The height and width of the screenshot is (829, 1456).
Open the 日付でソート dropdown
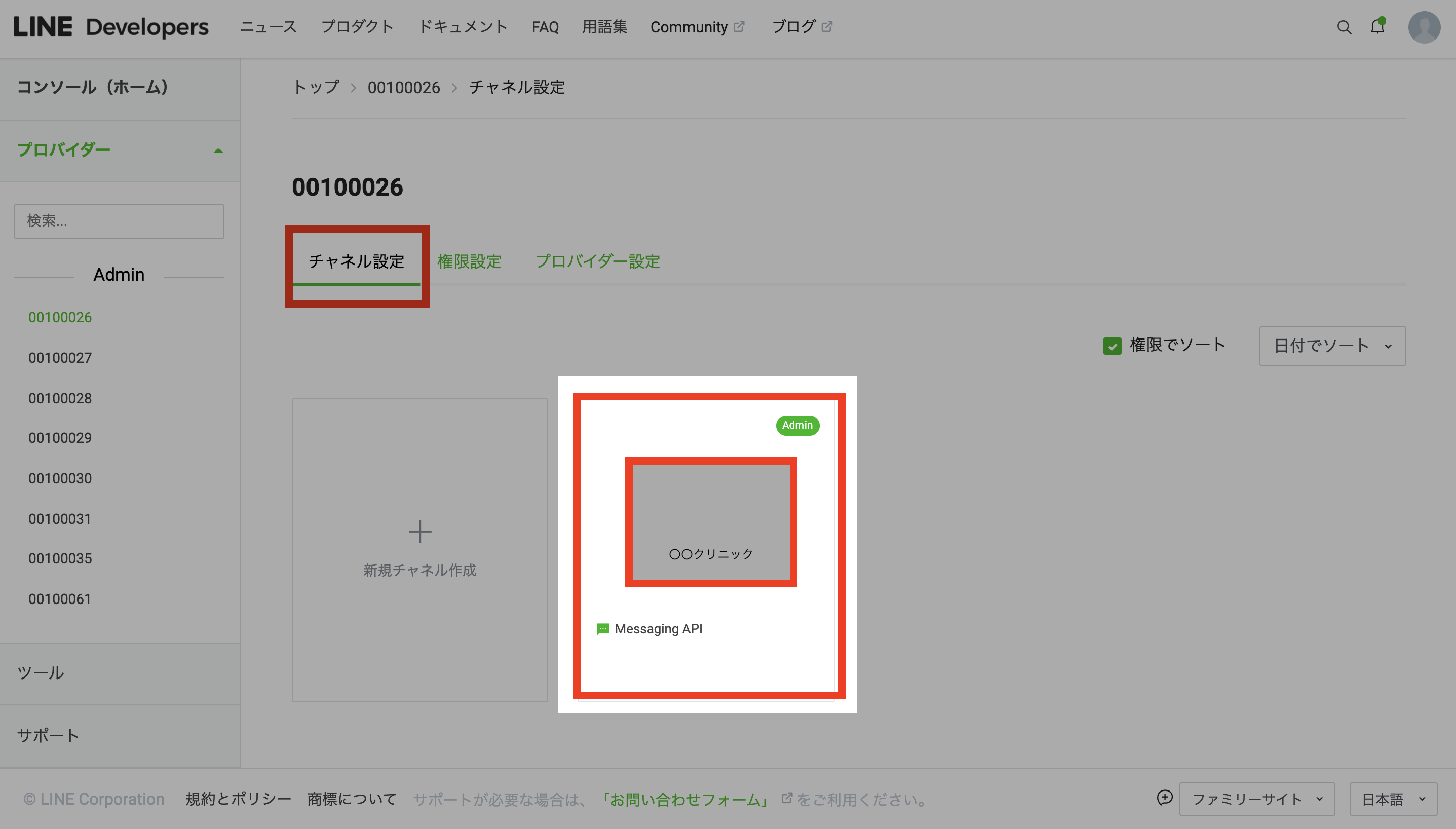1332,346
